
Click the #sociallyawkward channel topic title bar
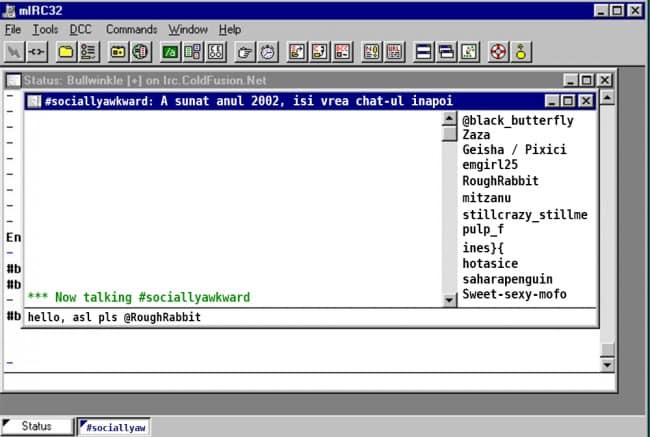[x=310, y=101]
